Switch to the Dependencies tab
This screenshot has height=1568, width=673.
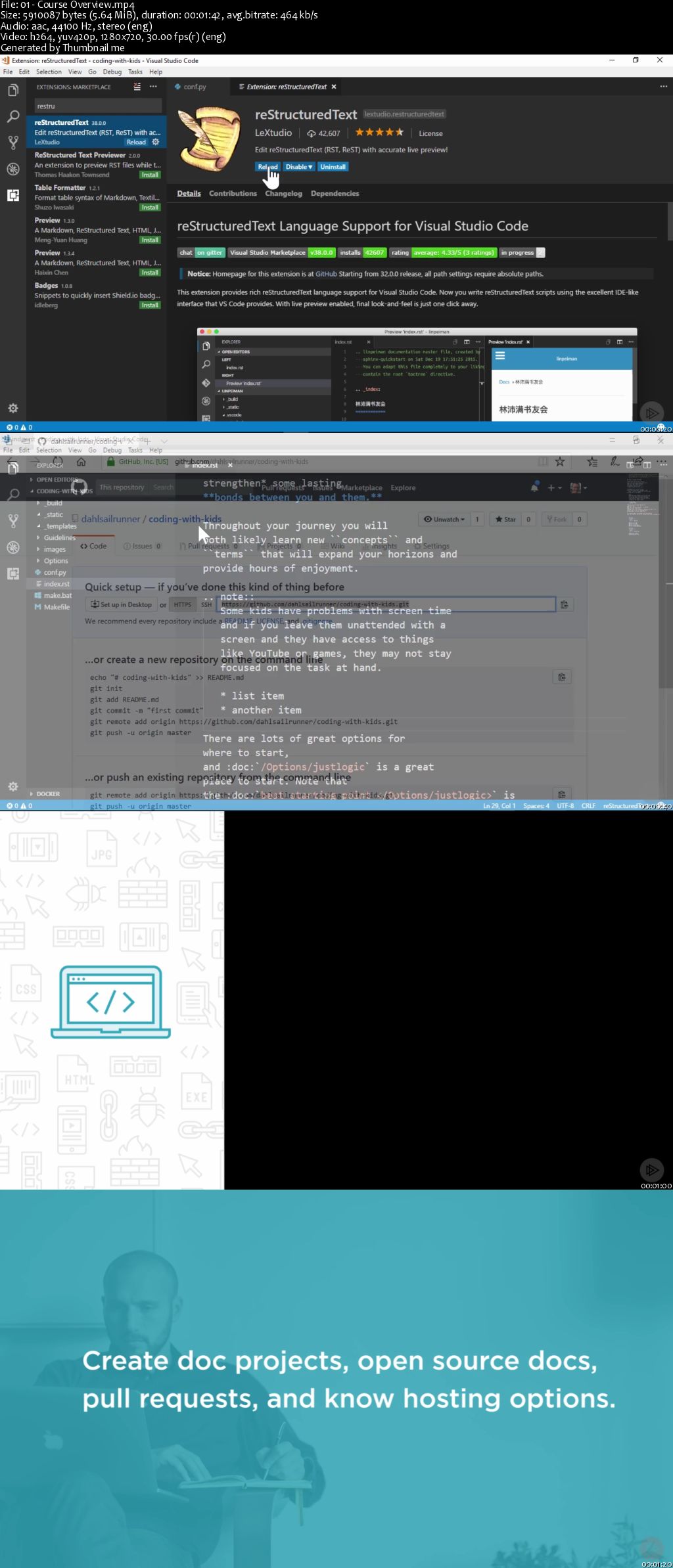point(335,193)
